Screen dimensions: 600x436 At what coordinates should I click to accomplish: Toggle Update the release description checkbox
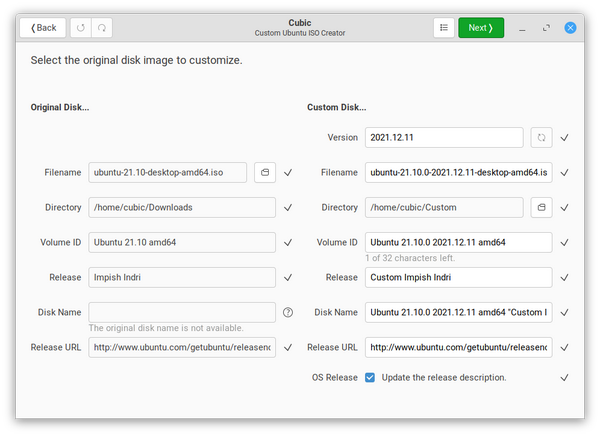coord(370,377)
